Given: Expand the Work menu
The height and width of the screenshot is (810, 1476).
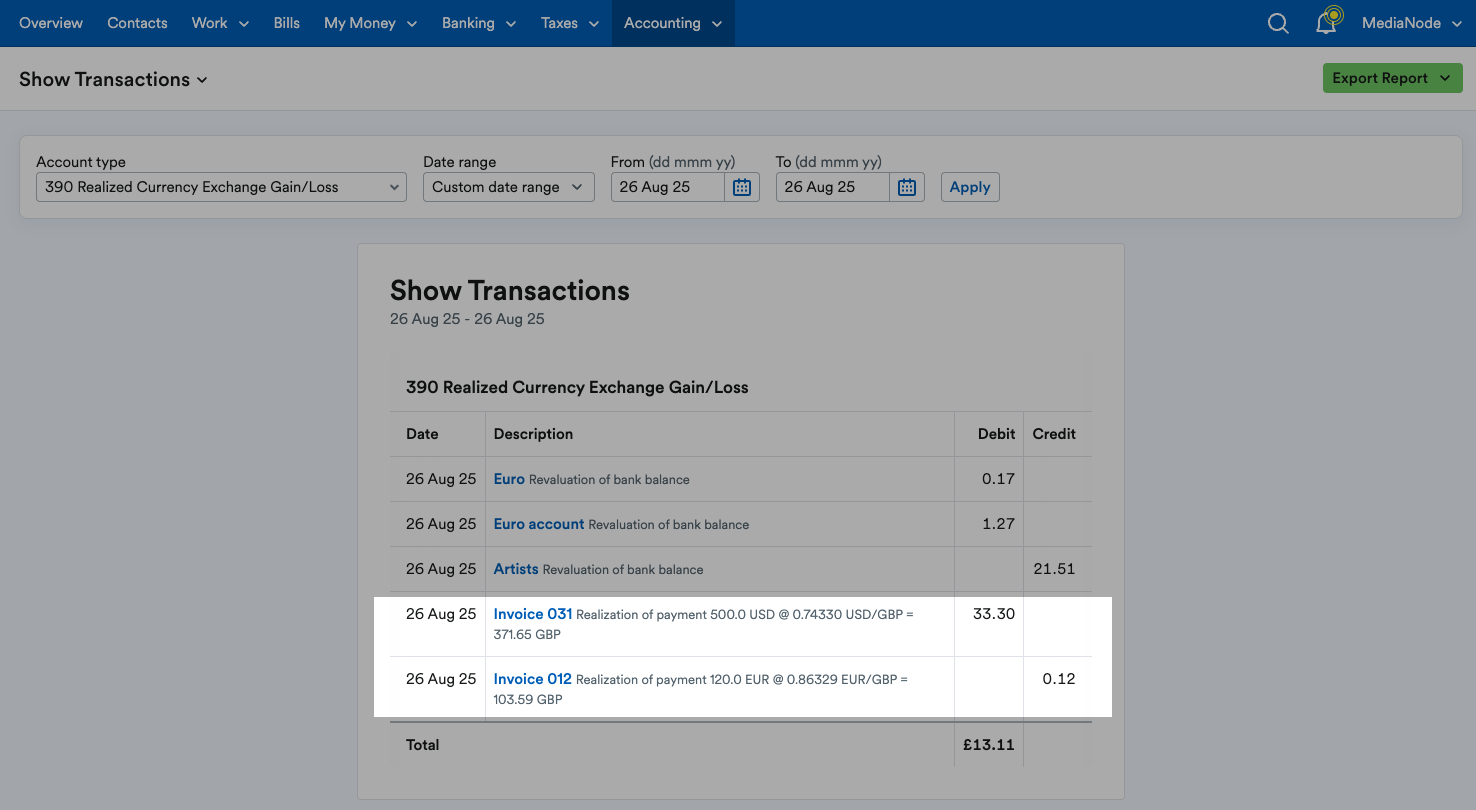Looking at the screenshot, I should (x=220, y=23).
